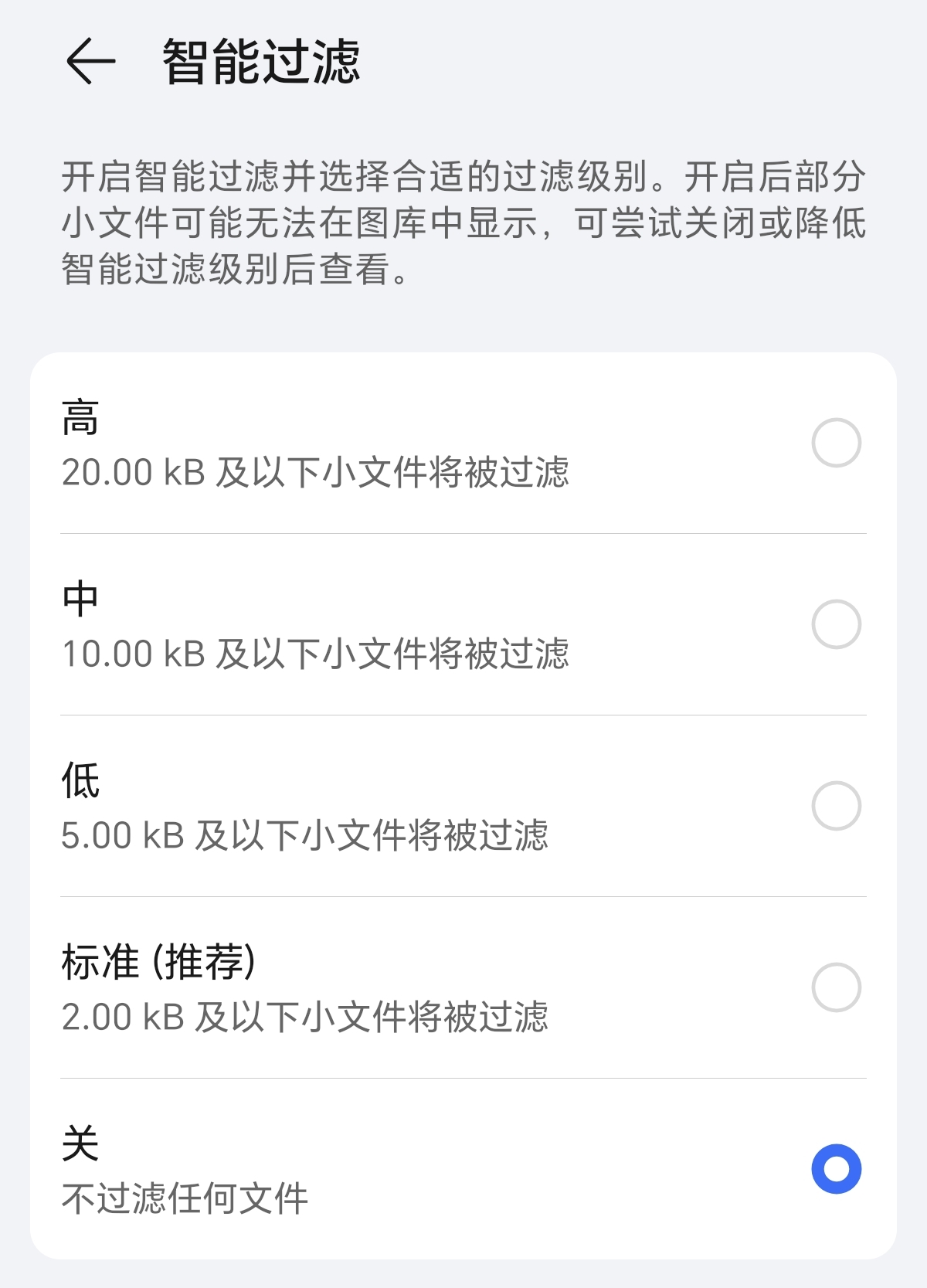The height and width of the screenshot is (1288, 927).
Task: Select the 低 filter level radio button
Action: pos(836,806)
